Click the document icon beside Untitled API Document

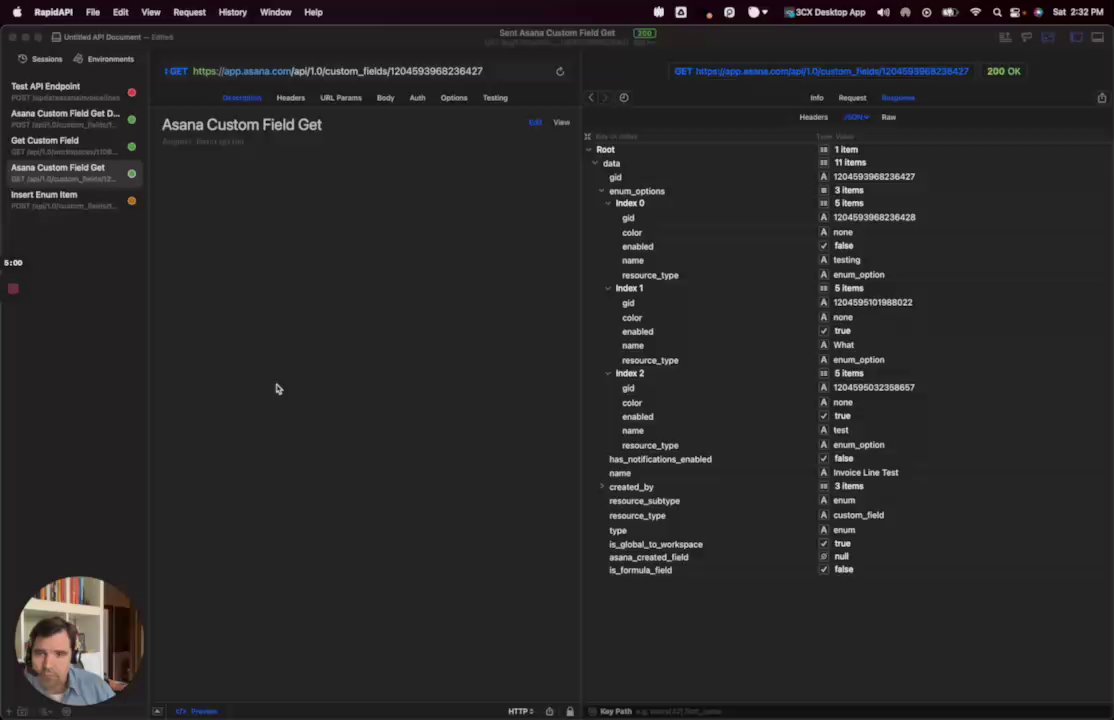tap(56, 37)
